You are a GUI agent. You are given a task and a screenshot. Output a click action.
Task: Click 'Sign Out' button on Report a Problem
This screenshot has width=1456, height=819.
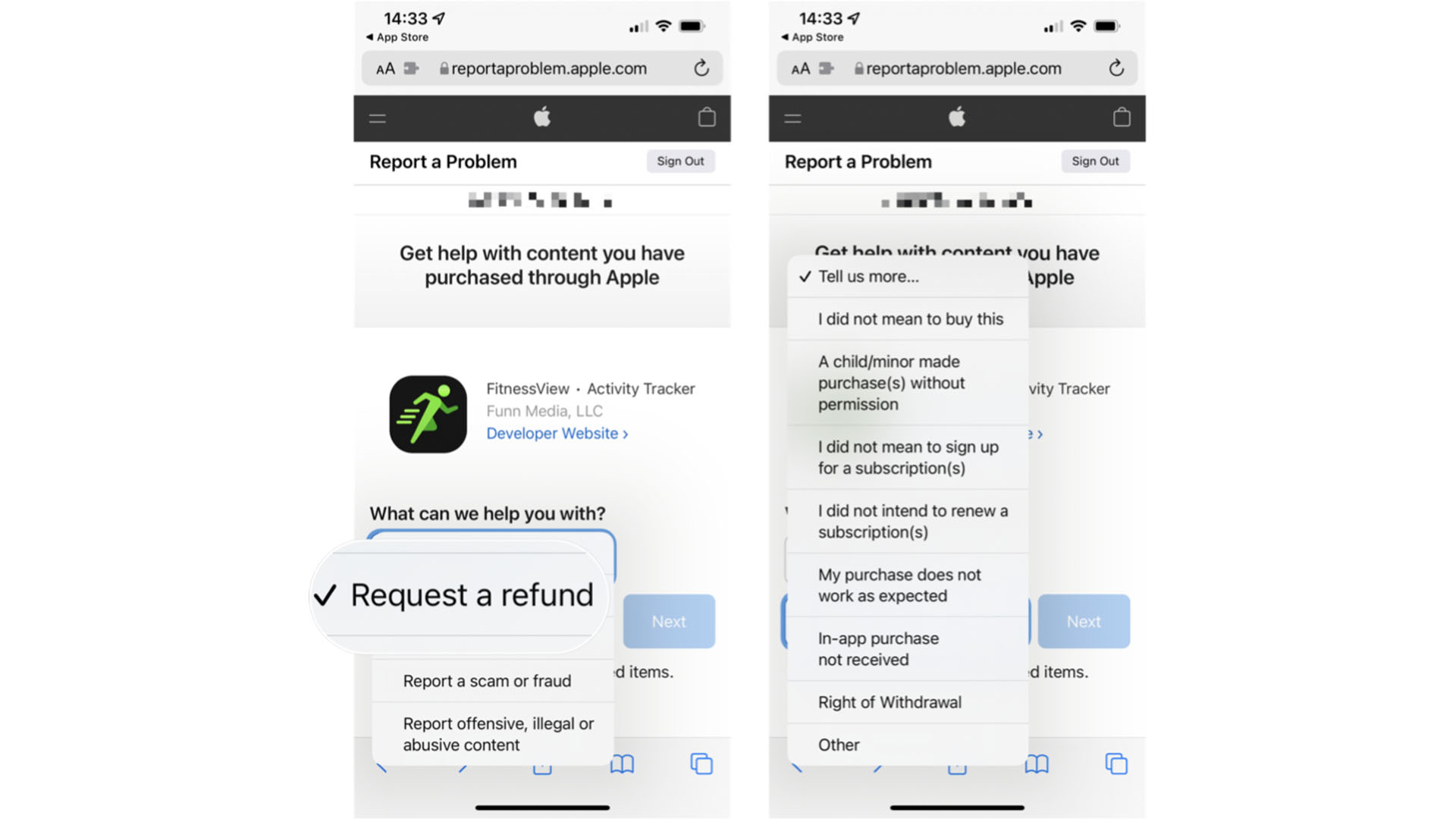680,161
